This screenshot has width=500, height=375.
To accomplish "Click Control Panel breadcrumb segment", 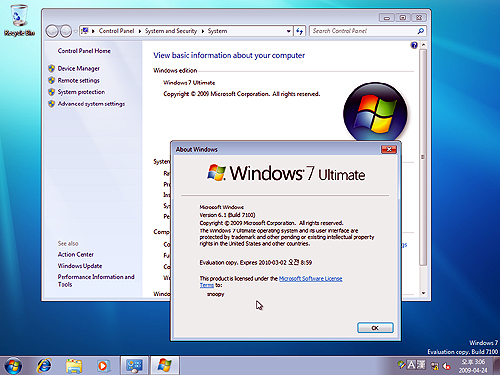I will click(x=116, y=31).
